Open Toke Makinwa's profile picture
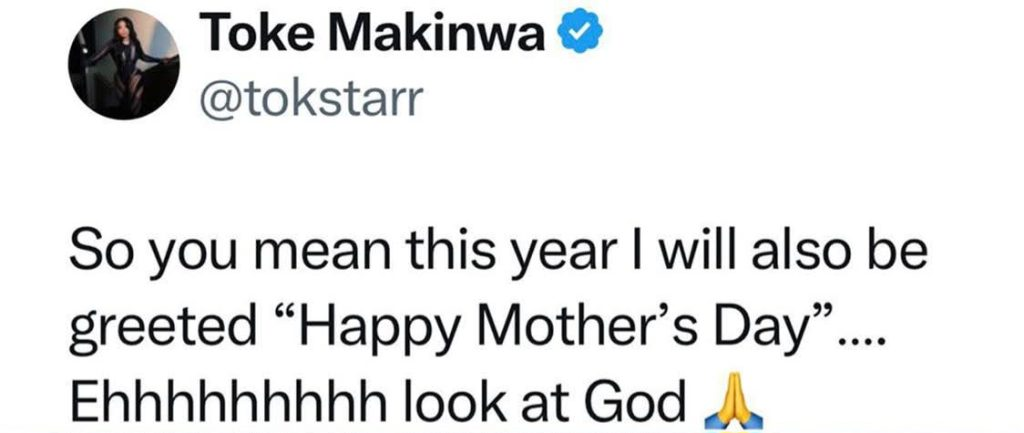Viewport: 1024px width, 433px height. point(123,65)
